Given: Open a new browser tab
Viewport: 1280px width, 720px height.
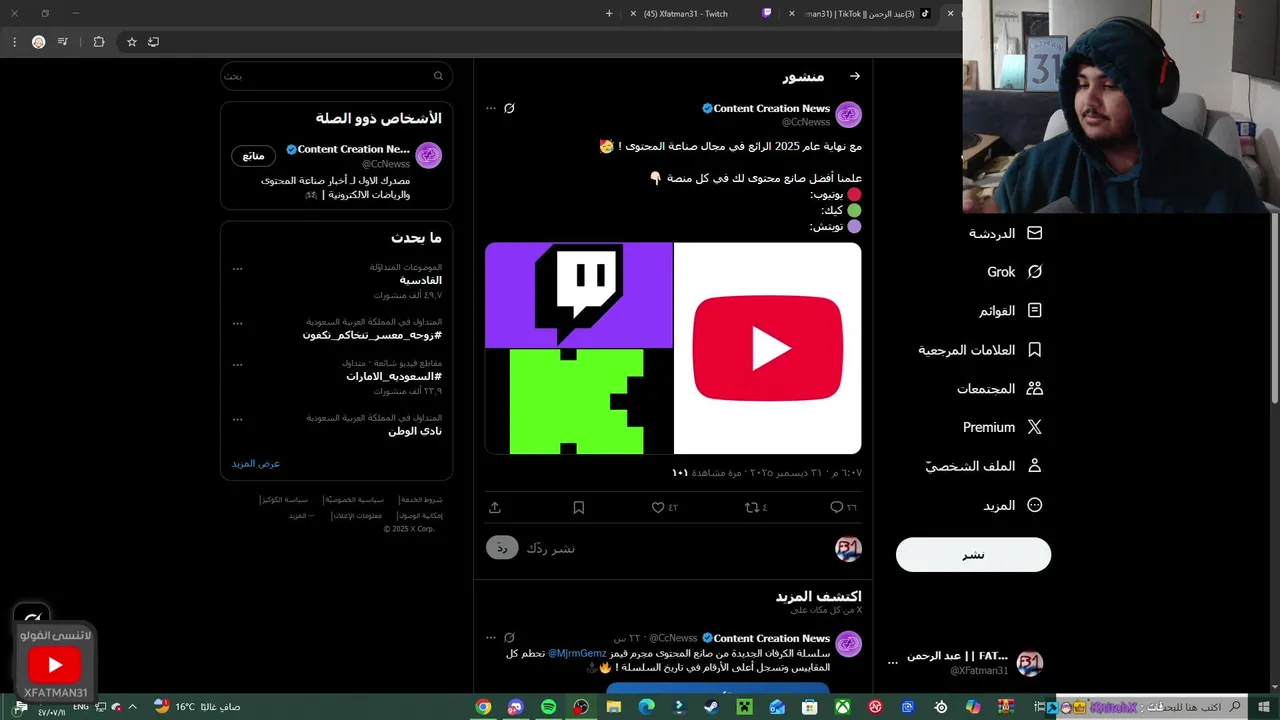Looking at the screenshot, I should 609,14.
